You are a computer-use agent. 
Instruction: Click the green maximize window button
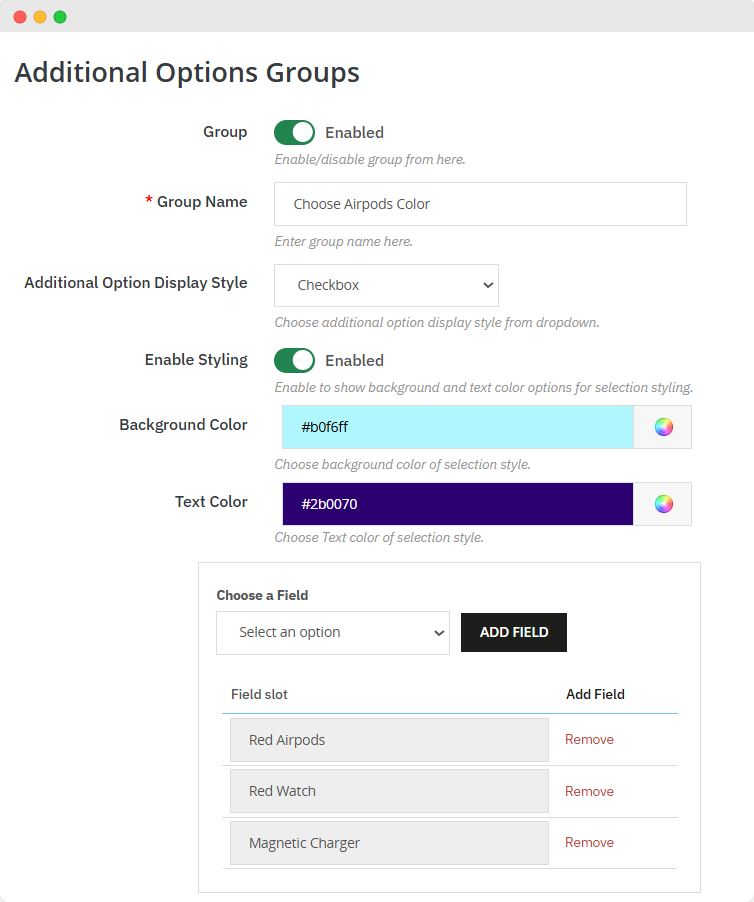[x=60, y=17]
